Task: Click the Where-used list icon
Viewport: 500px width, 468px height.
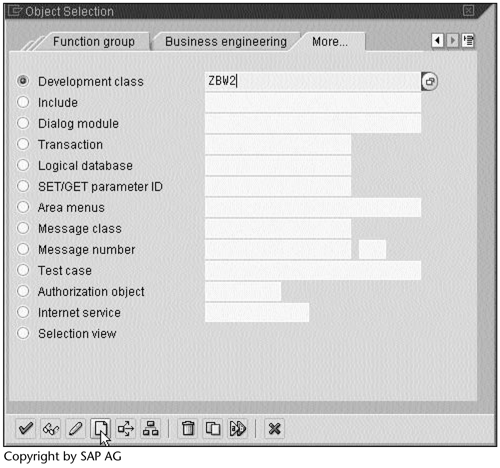Action: click(x=125, y=428)
